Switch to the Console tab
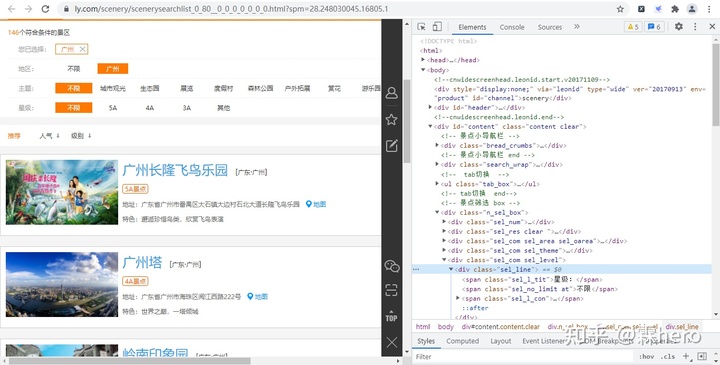Viewport: 720px width, 365px height. (512, 27)
